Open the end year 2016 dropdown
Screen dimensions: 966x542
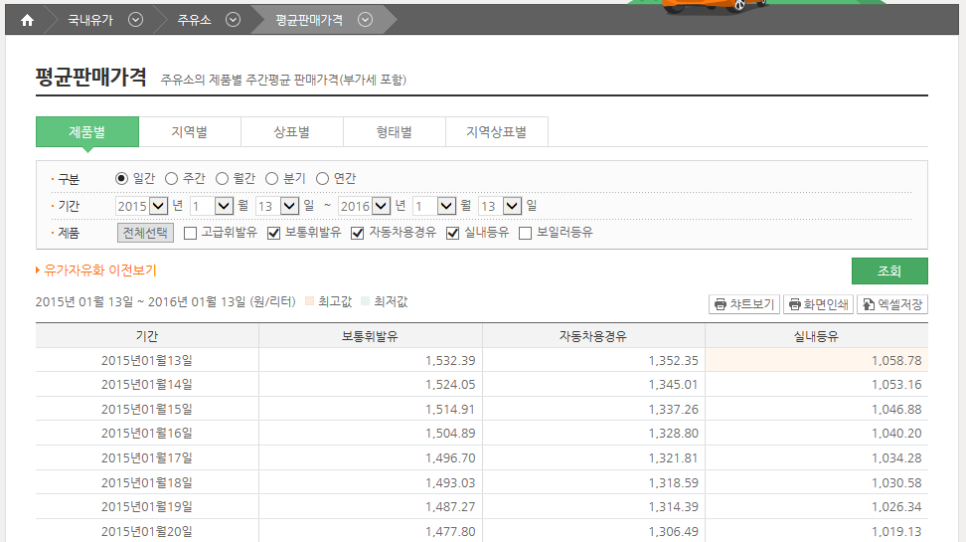(364, 206)
